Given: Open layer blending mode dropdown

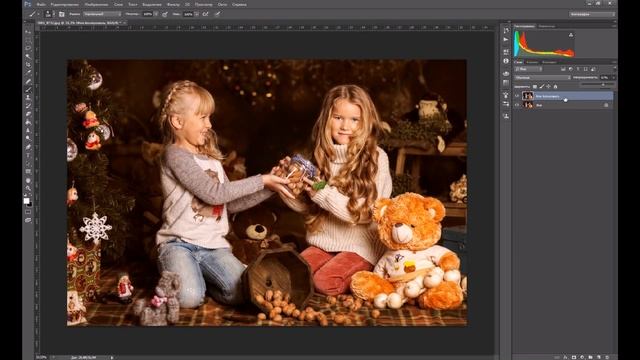Looking at the screenshot, I should coord(543,78).
